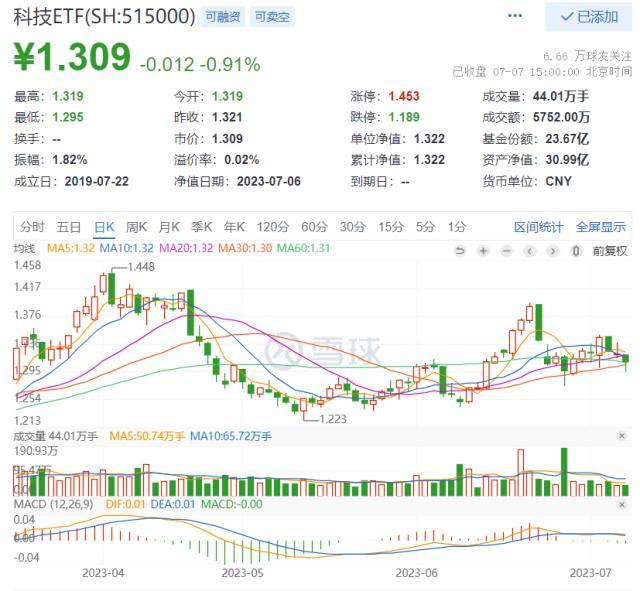Close the 成交量 volume indicator panel

click(622, 436)
